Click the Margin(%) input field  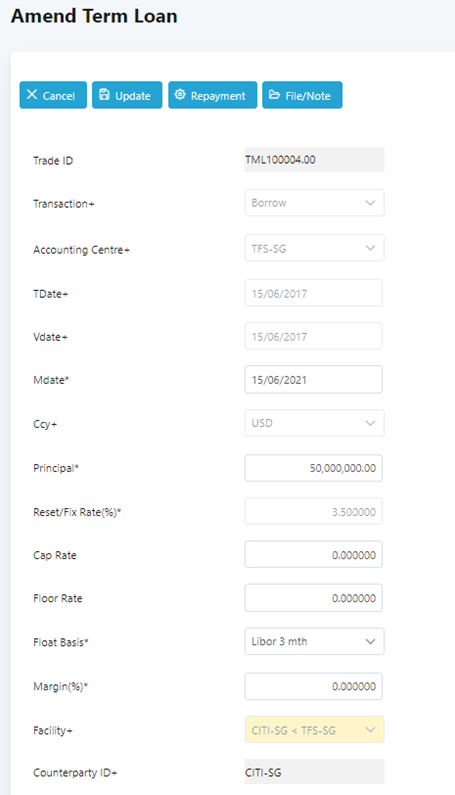(x=313, y=686)
